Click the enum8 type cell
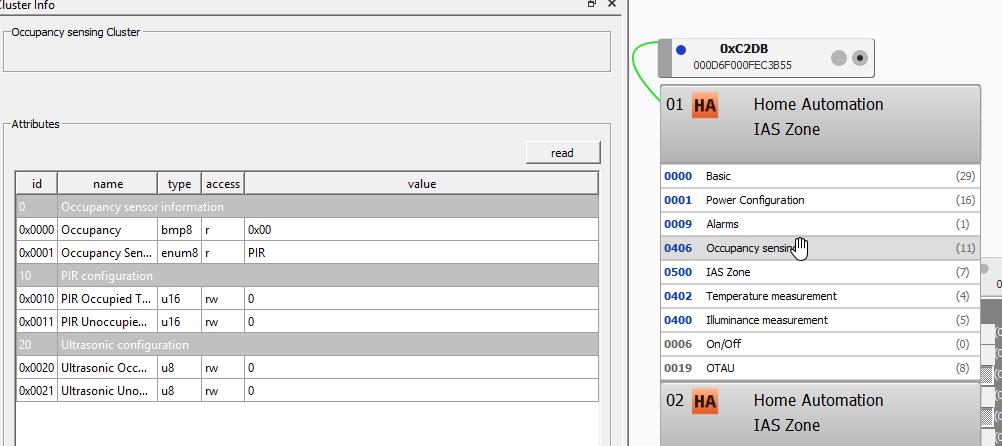This screenshot has height=446, width=1002. (180, 252)
